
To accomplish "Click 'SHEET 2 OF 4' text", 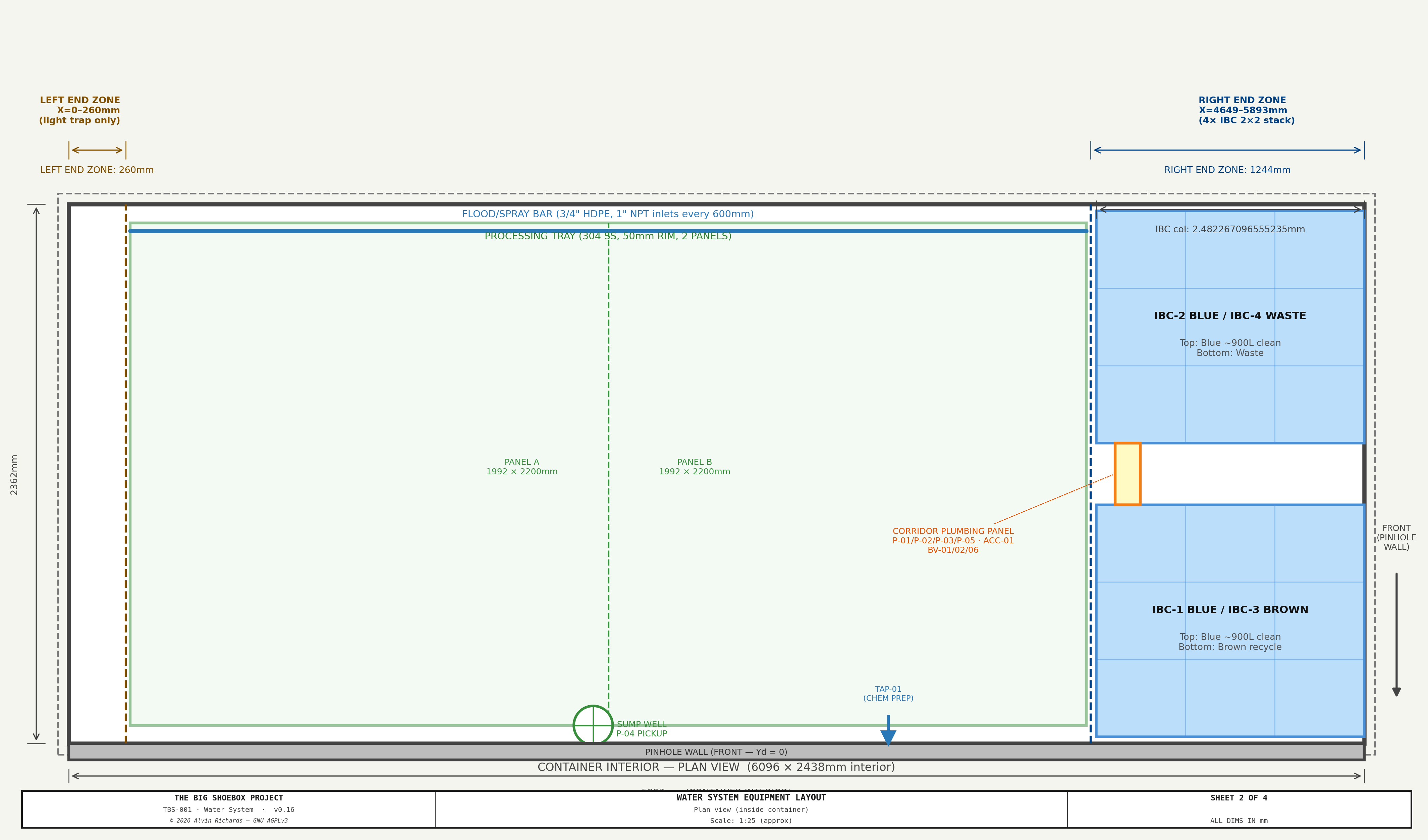I will (x=1239, y=797).
